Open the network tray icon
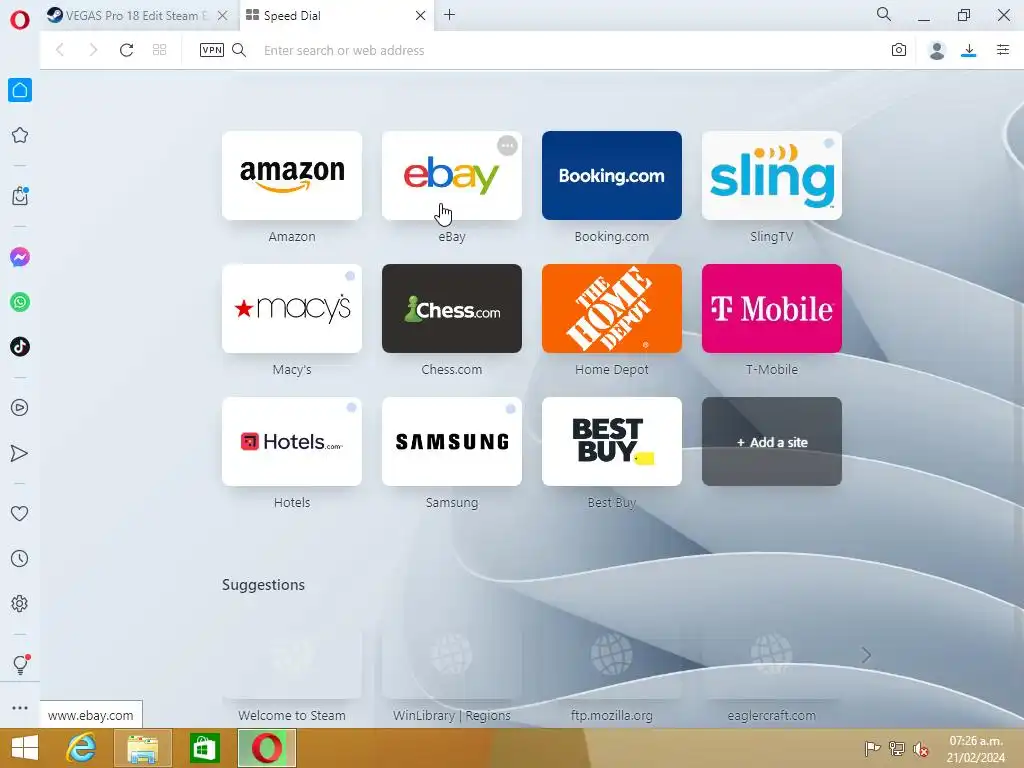Image resolution: width=1024 pixels, height=768 pixels. (897, 748)
